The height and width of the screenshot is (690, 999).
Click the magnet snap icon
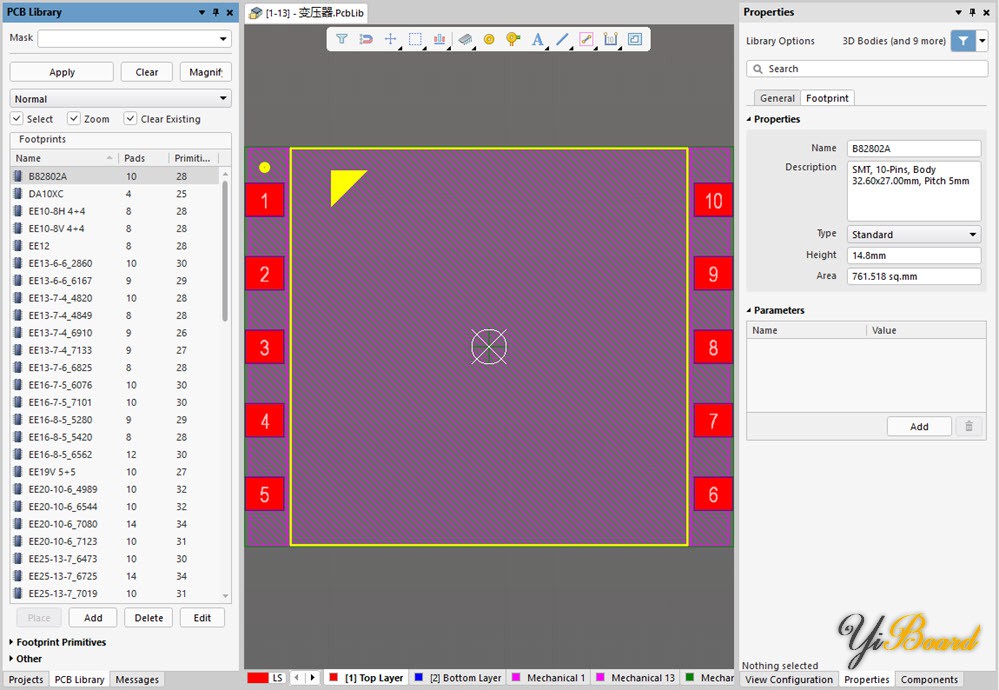coord(366,40)
